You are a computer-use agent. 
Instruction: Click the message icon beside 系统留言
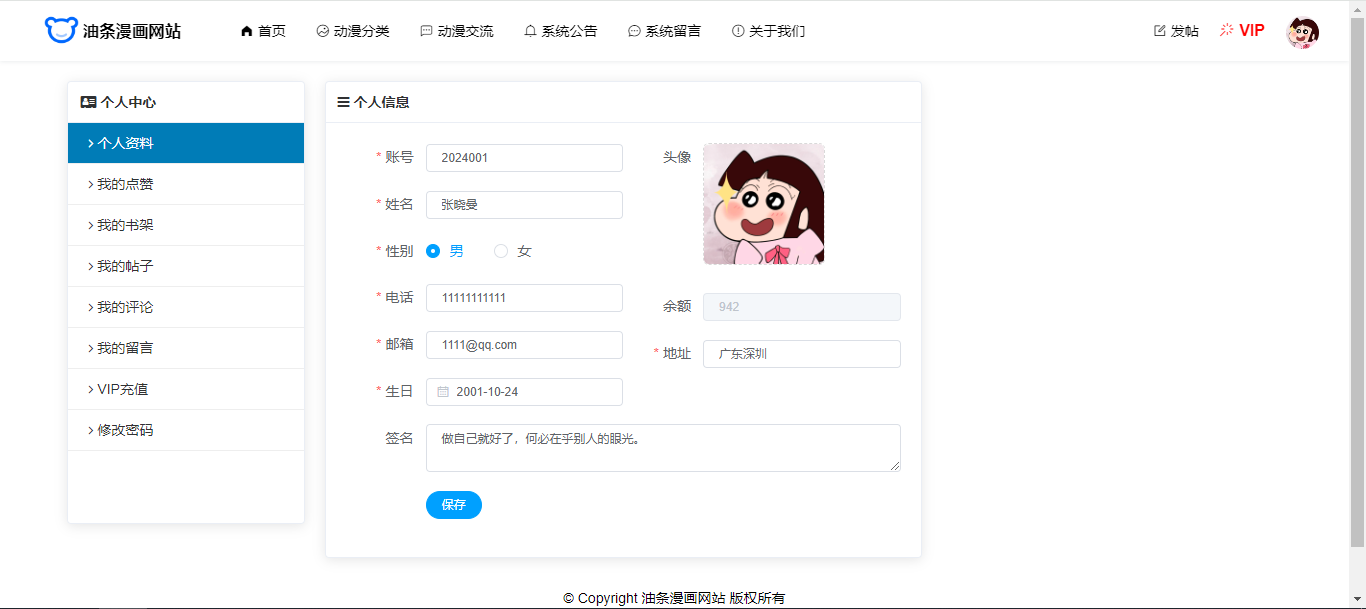[634, 31]
